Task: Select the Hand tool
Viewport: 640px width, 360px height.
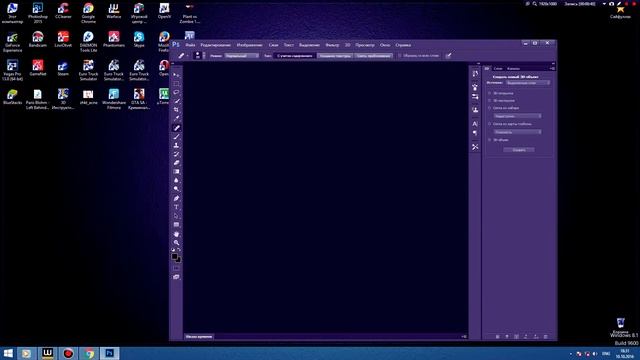Action: (x=176, y=234)
